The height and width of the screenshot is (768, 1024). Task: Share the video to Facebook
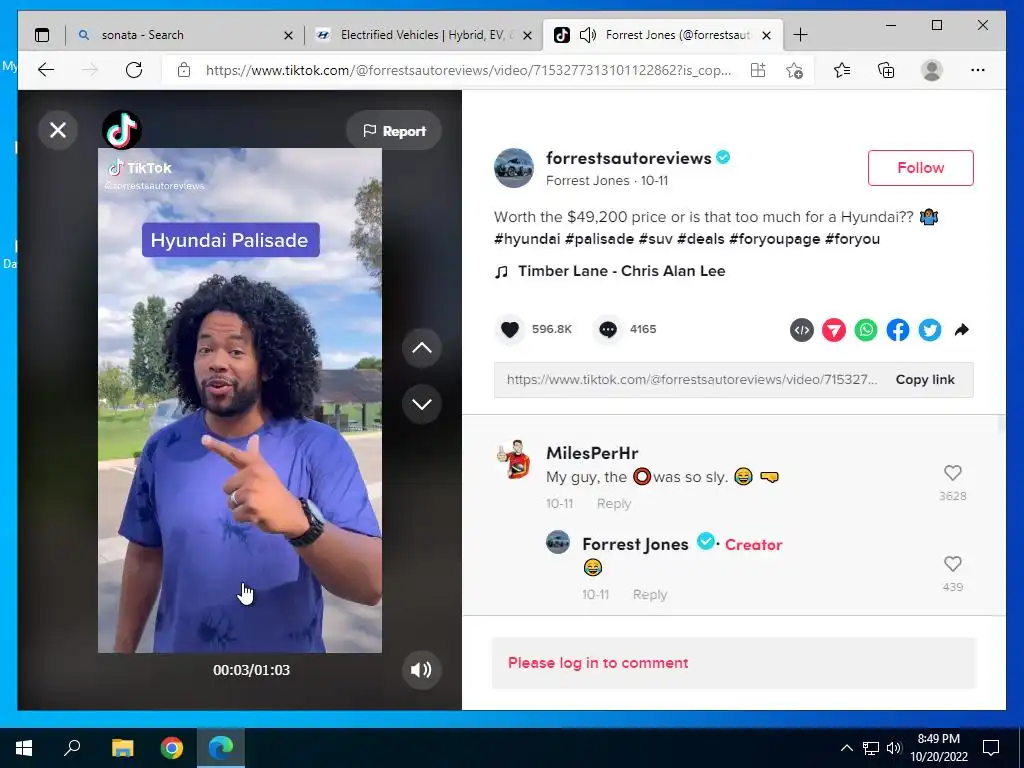898,330
